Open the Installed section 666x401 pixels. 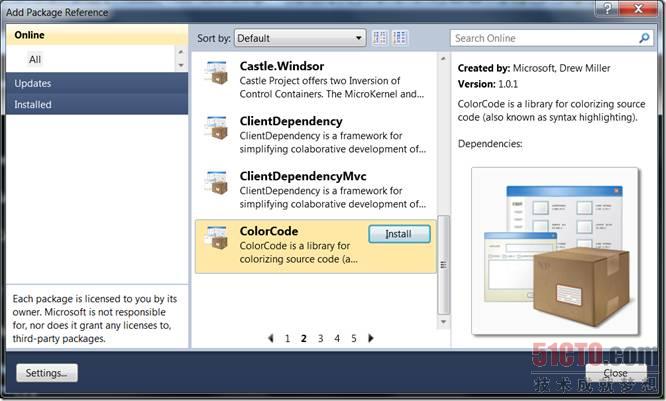(97, 104)
